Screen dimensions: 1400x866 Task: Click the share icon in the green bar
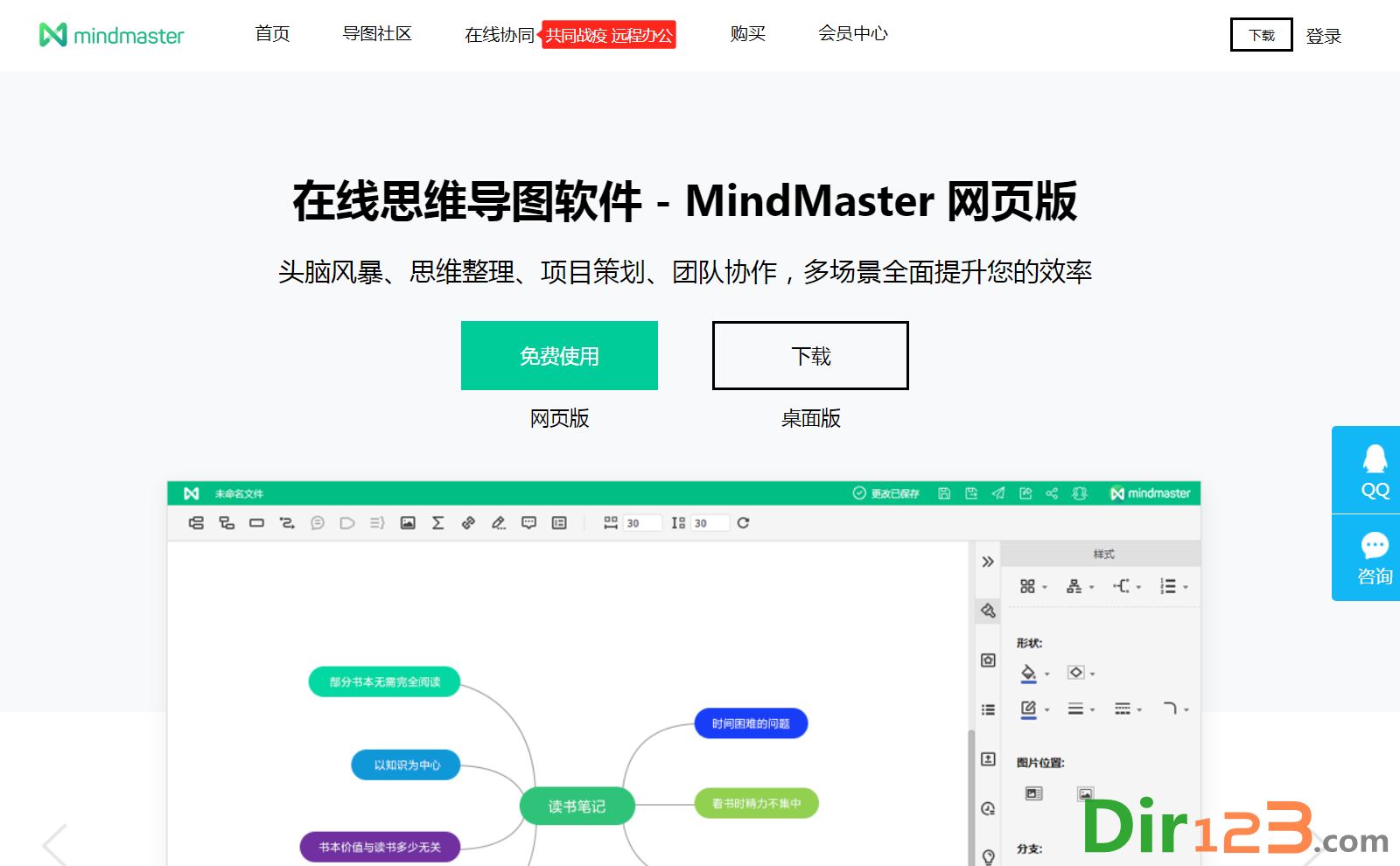[1052, 493]
